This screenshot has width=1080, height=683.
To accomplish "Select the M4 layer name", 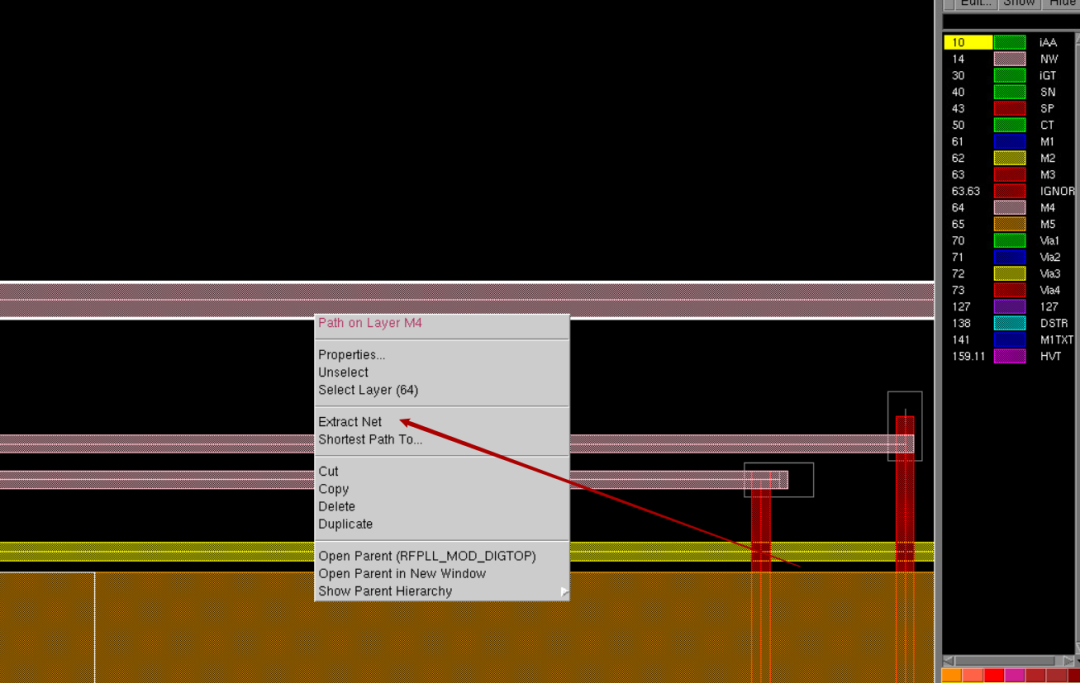I will [1047, 208].
